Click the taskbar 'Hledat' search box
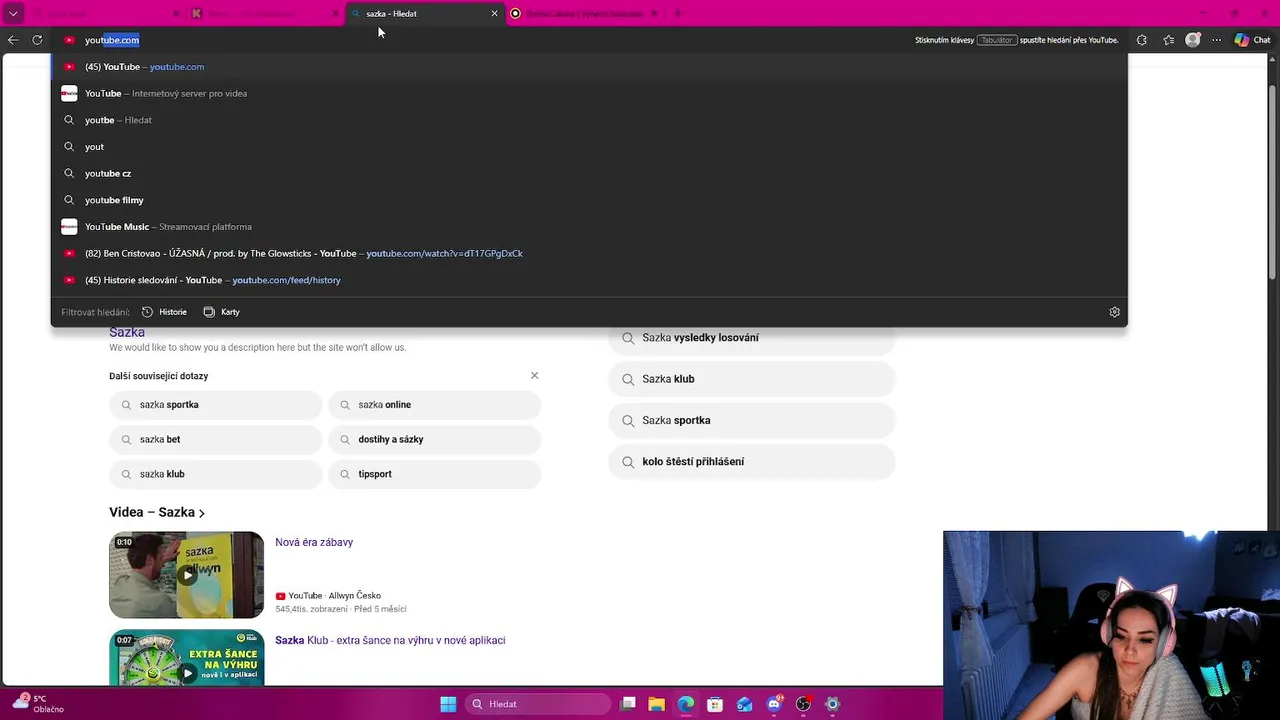Screen dimensions: 1280x720 539,704
